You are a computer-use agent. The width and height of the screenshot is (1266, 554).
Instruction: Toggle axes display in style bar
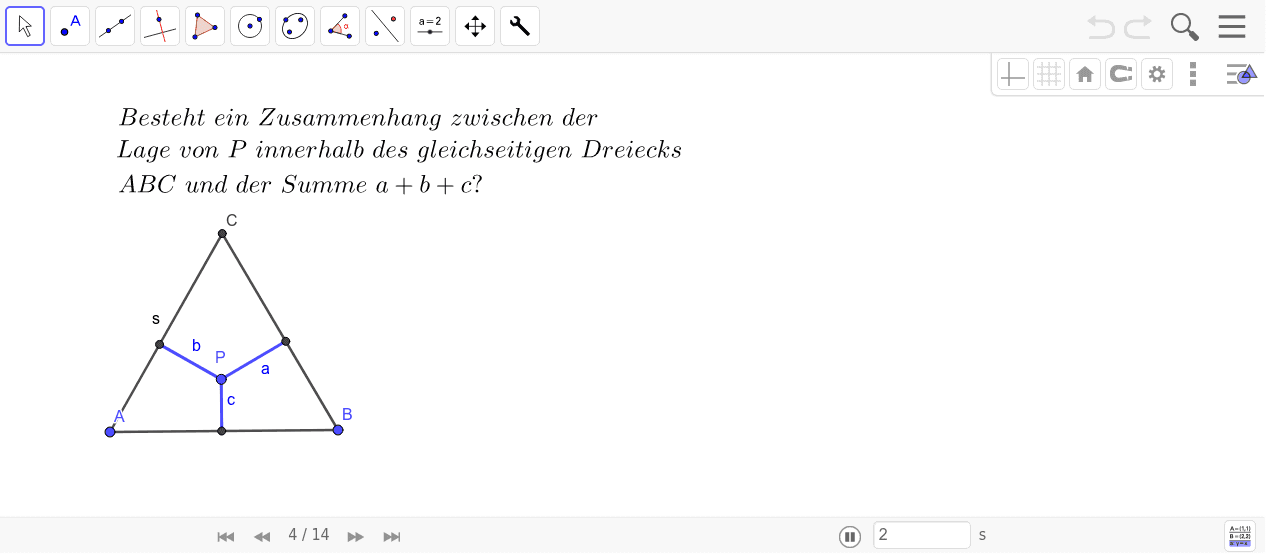click(x=1013, y=74)
